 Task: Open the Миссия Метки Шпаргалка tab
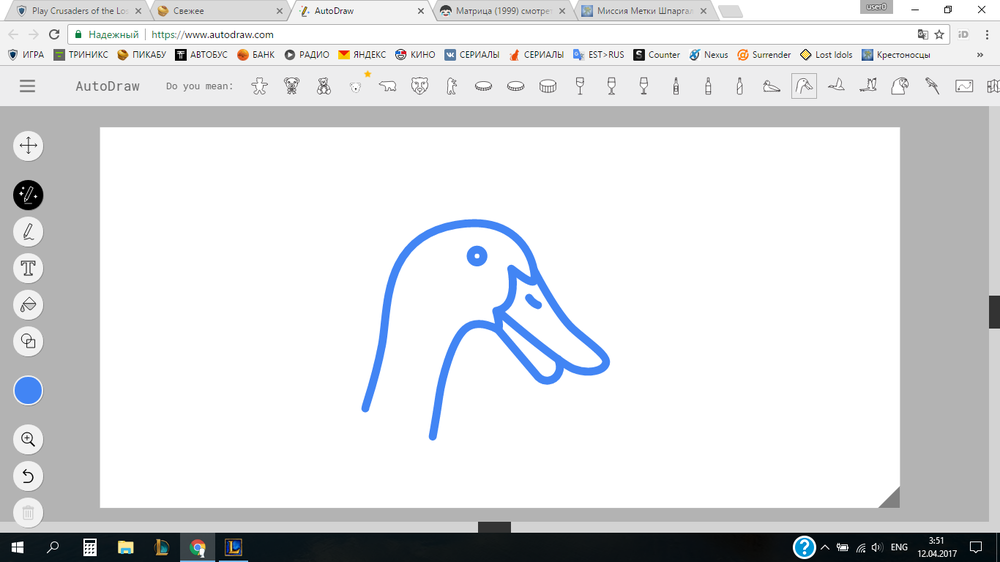pos(645,11)
